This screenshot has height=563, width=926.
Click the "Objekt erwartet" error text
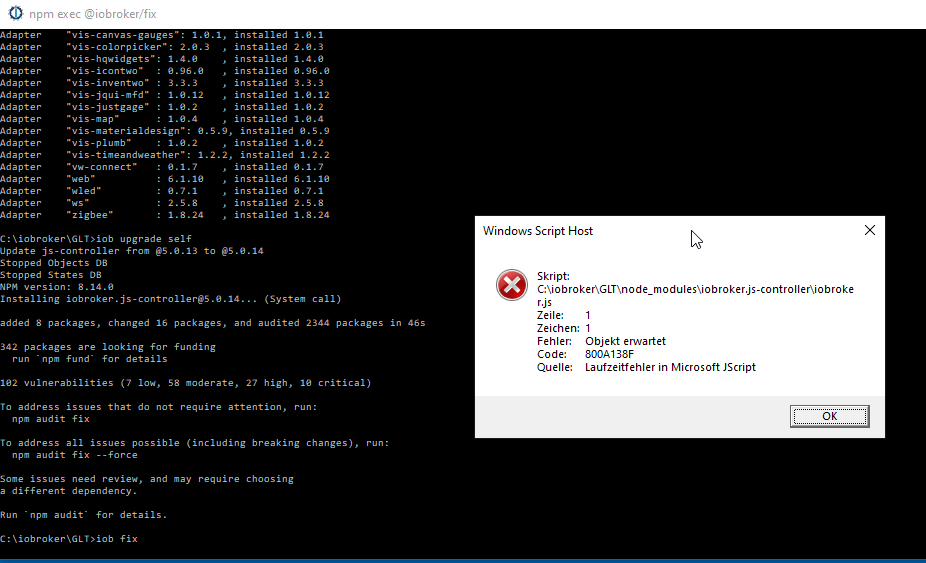[625, 341]
